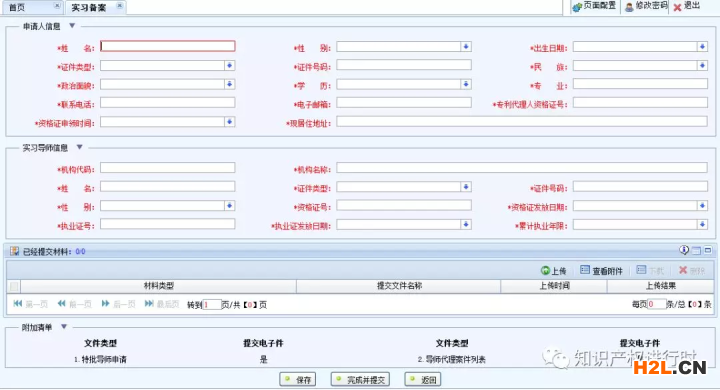Click the 专利代理人资格证号 input field
This screenshot has width=720, height=390.
click(640, 103)
